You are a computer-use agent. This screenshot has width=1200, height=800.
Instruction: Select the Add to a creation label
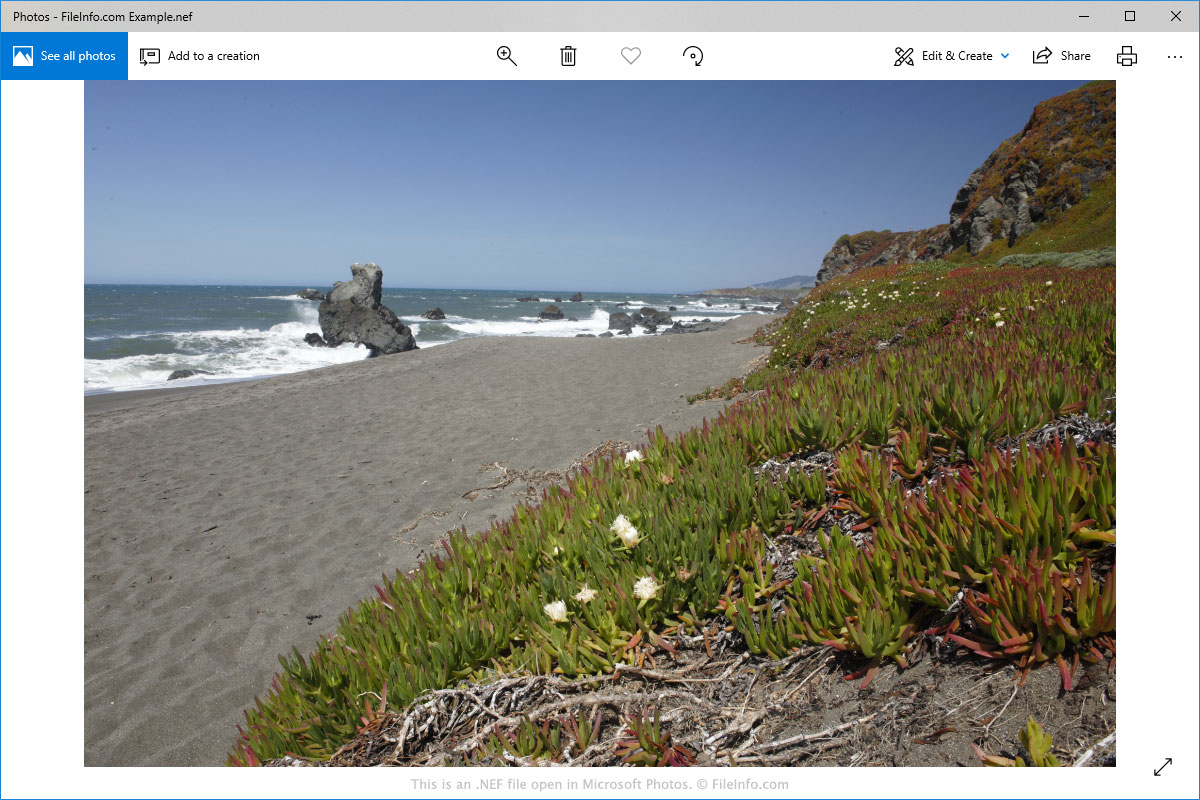pos(213,56)
